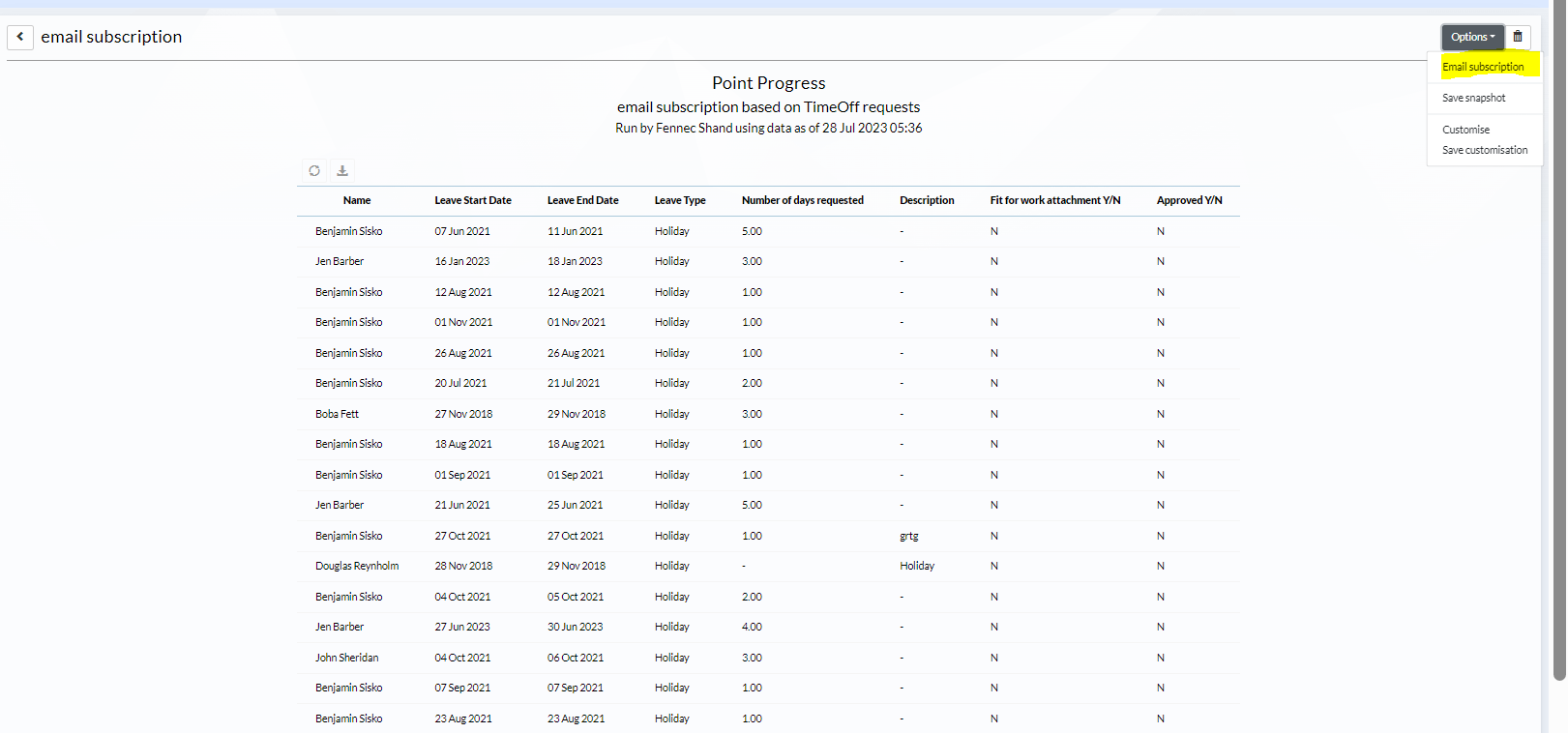Screen dimensions: 1568x733
Task: Click the 21 Jul 2021 end date
Action: tap(574, 383)
